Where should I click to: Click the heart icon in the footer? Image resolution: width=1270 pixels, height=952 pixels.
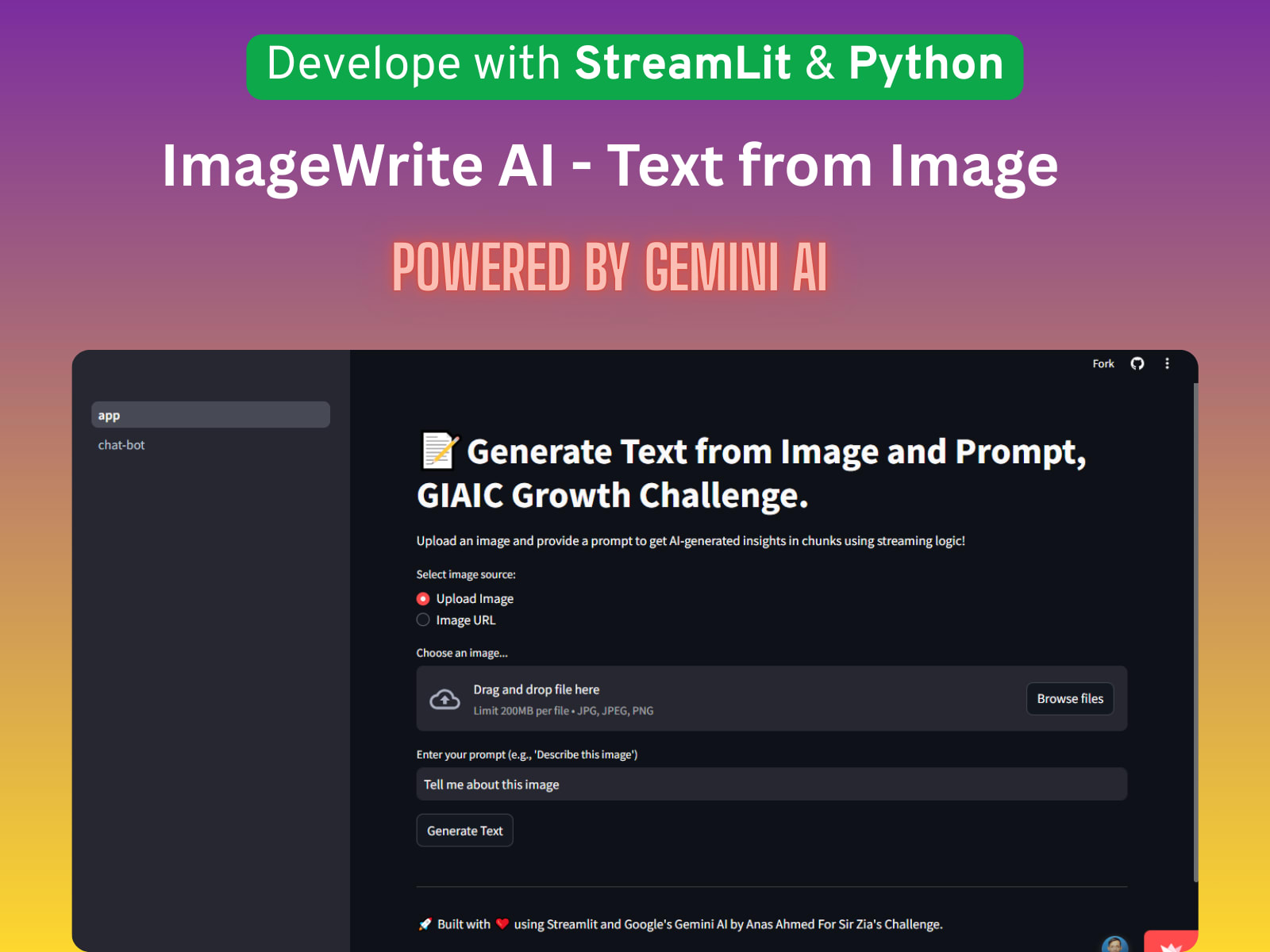click(502, 923)
